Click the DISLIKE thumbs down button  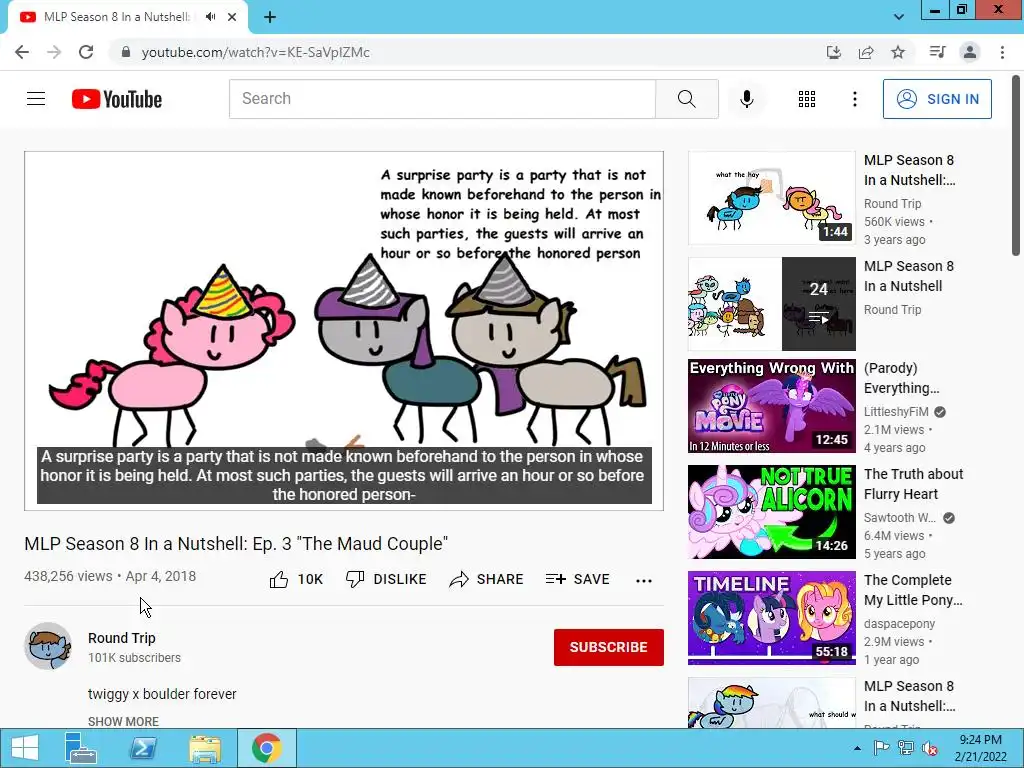pyautogui.click(x=386, y=579)
